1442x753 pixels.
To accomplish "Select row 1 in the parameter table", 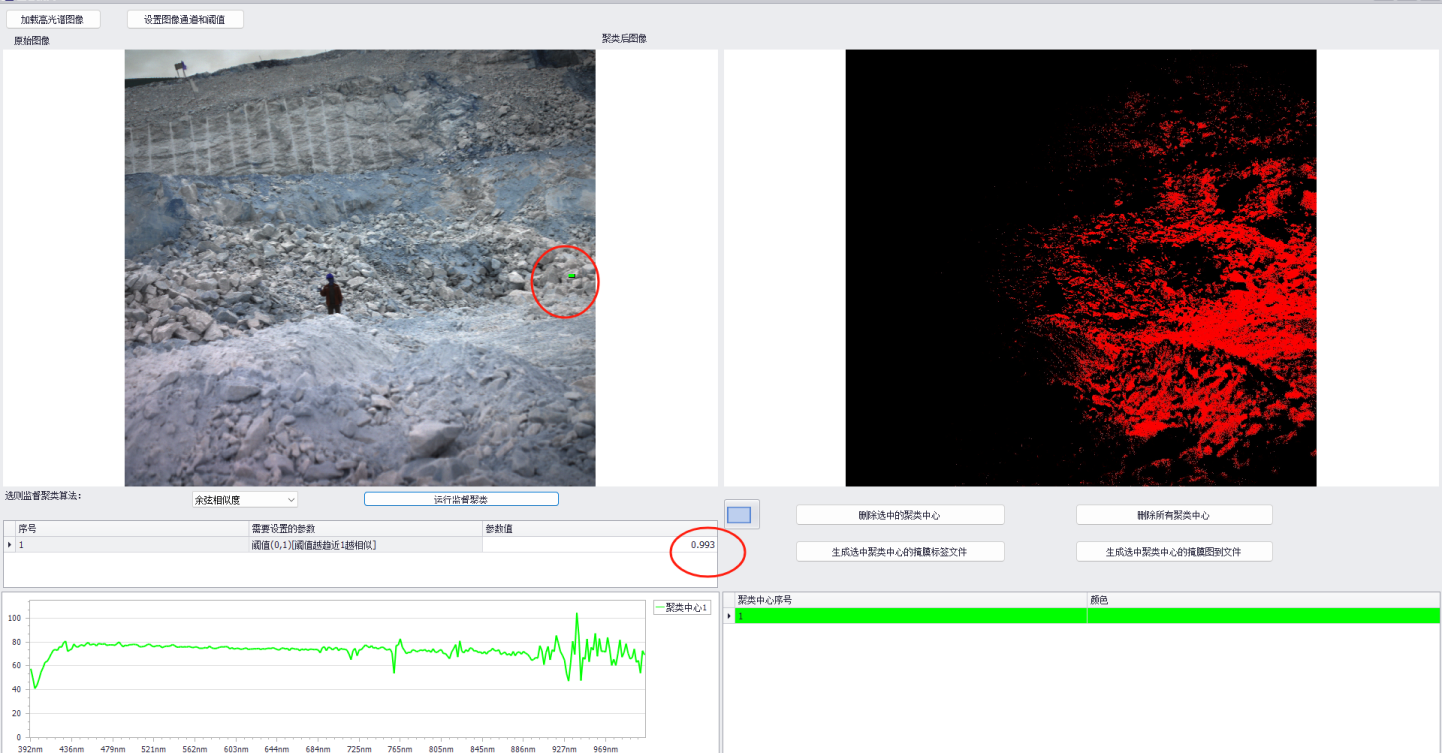I will 130,545.
